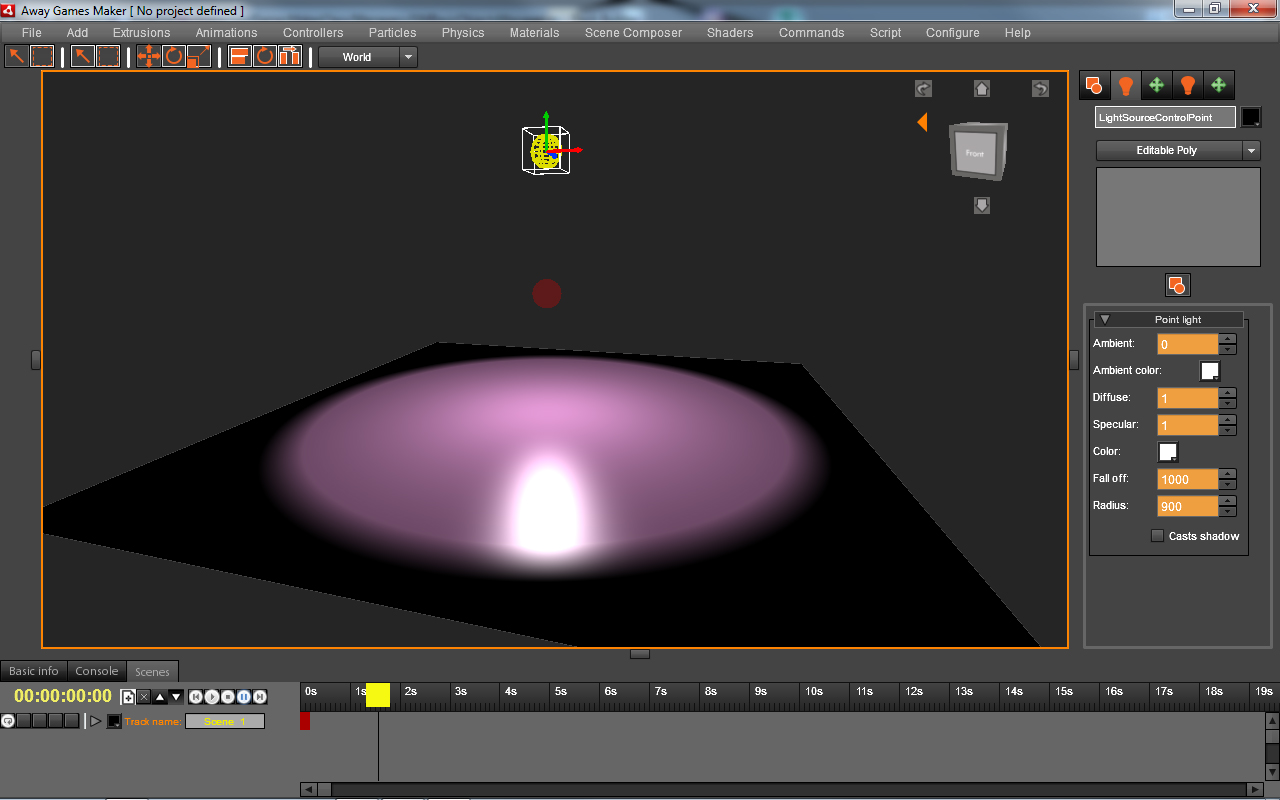Increase the Ambient value with up stepper
The height and width of the screenshot is (800, 1280).
[1228, 339]
